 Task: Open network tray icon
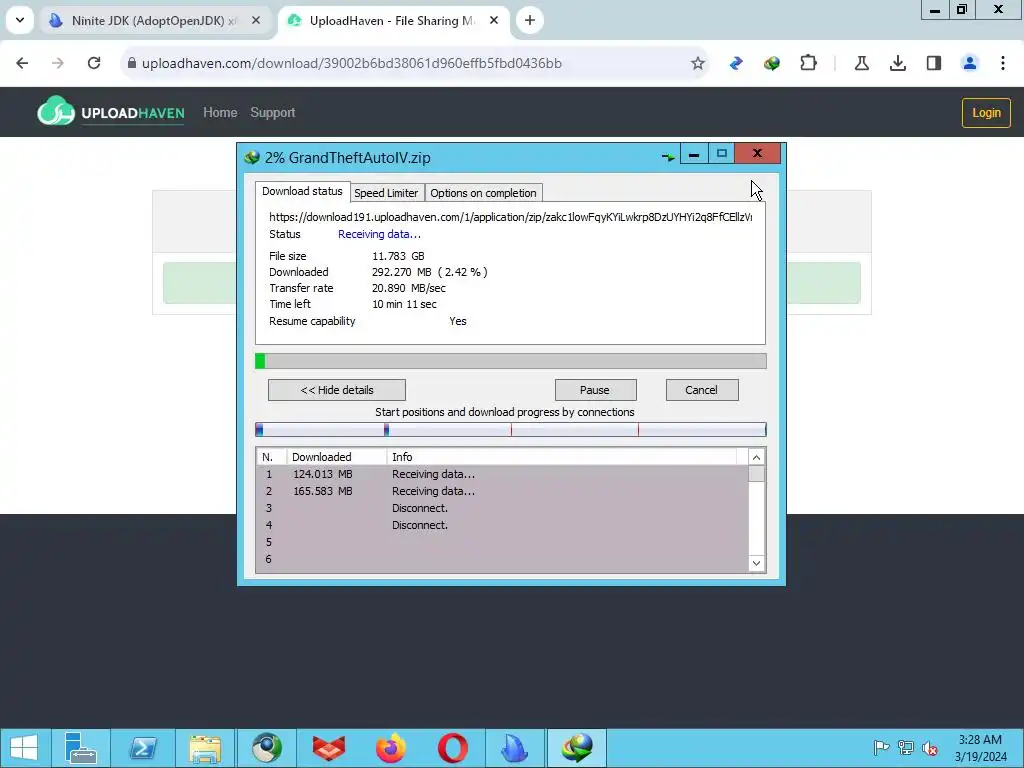coord(906,748)
